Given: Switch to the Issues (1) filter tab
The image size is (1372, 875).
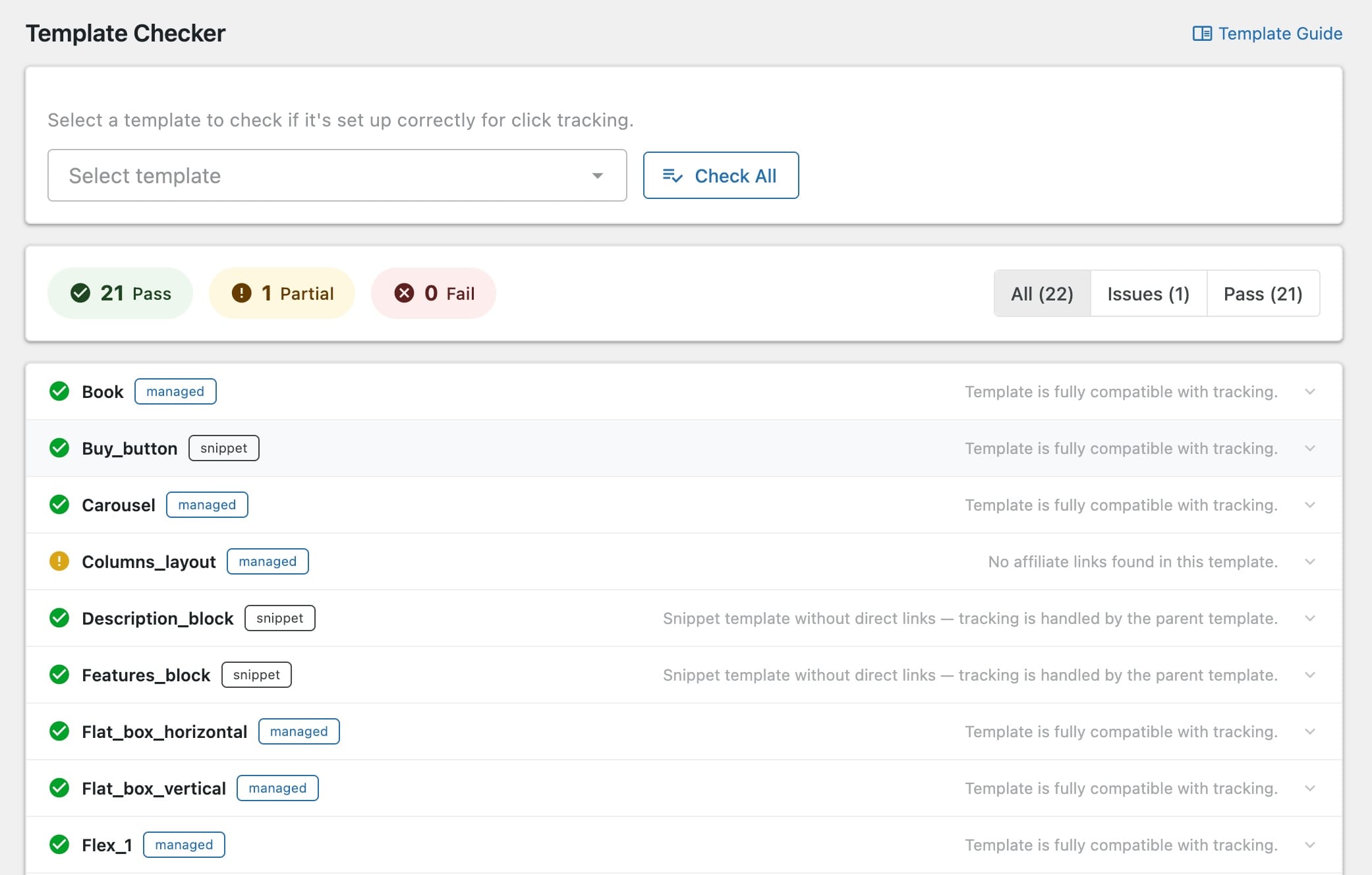Looking at the screenshot, I should pos(1148,294).
